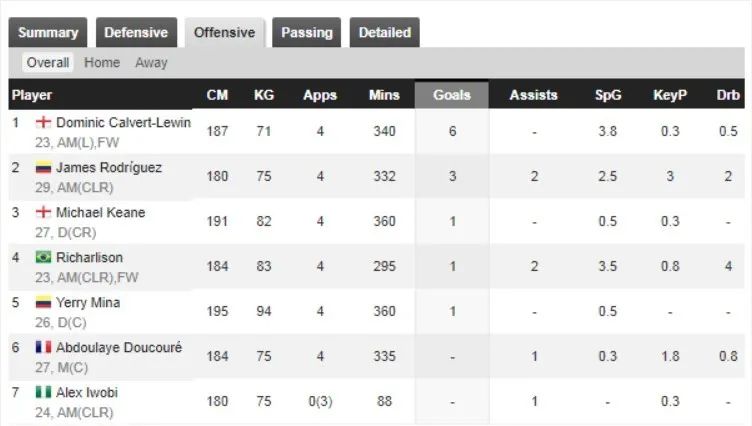Image resolution: width=752 pixels, height=426 pixels.
Task: Open Dominic Calvert-Lewin player link
Action: pyautogui.click(x=123, y=122)
